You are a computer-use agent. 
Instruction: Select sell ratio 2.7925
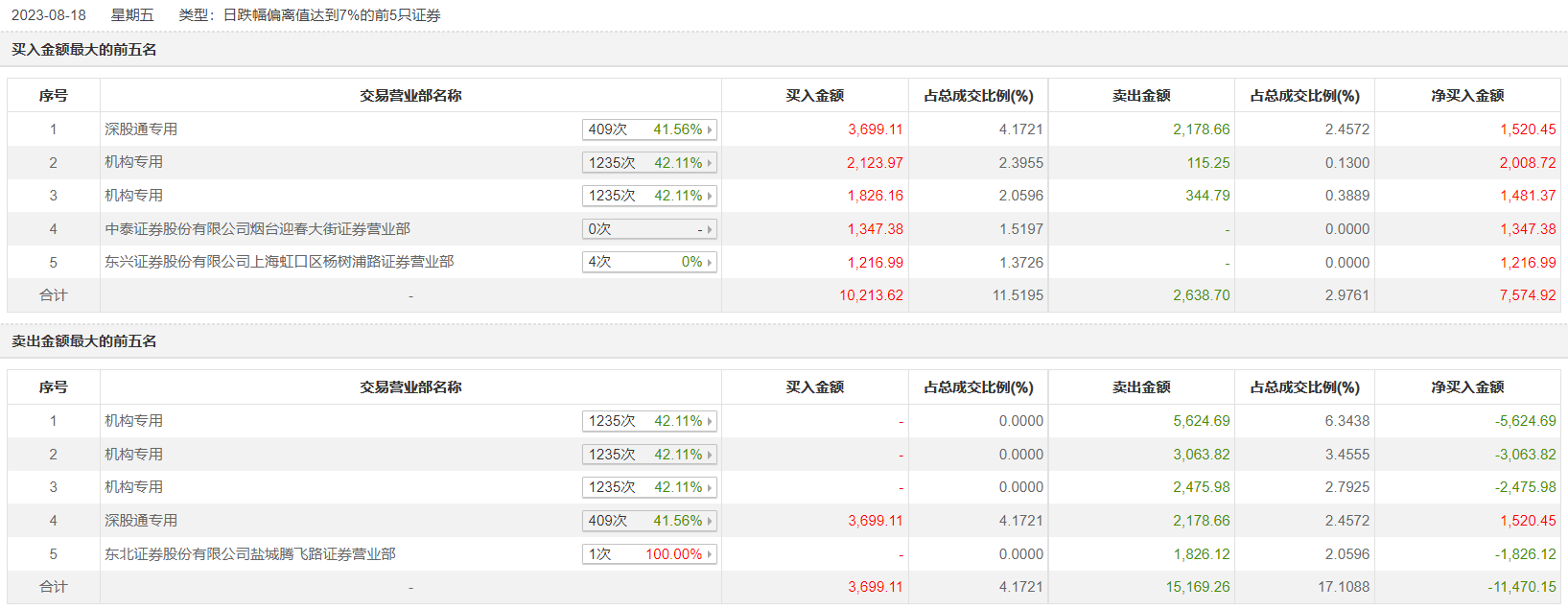[x=1347, y=487]
